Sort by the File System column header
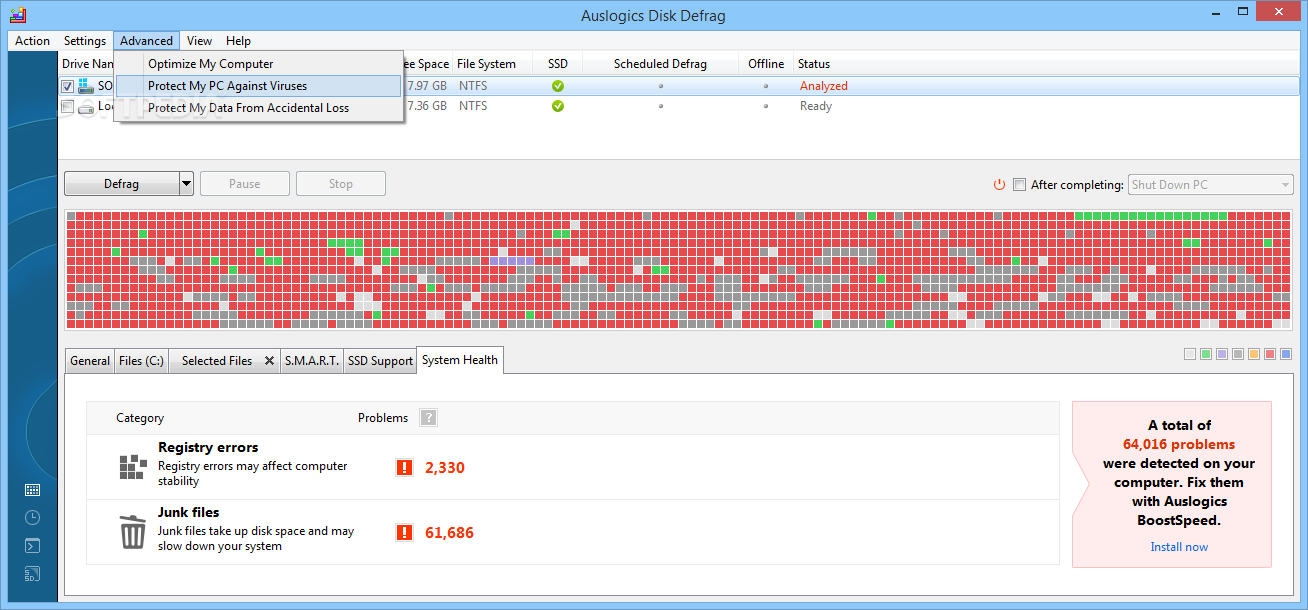The height and width of the screenshot is (610, 1308). [x=492, y=64]
